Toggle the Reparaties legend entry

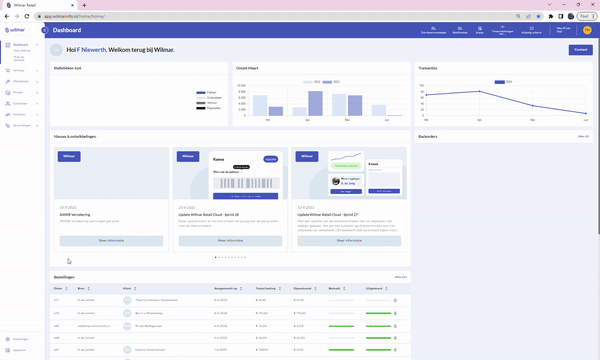click(x=209, y=108)
